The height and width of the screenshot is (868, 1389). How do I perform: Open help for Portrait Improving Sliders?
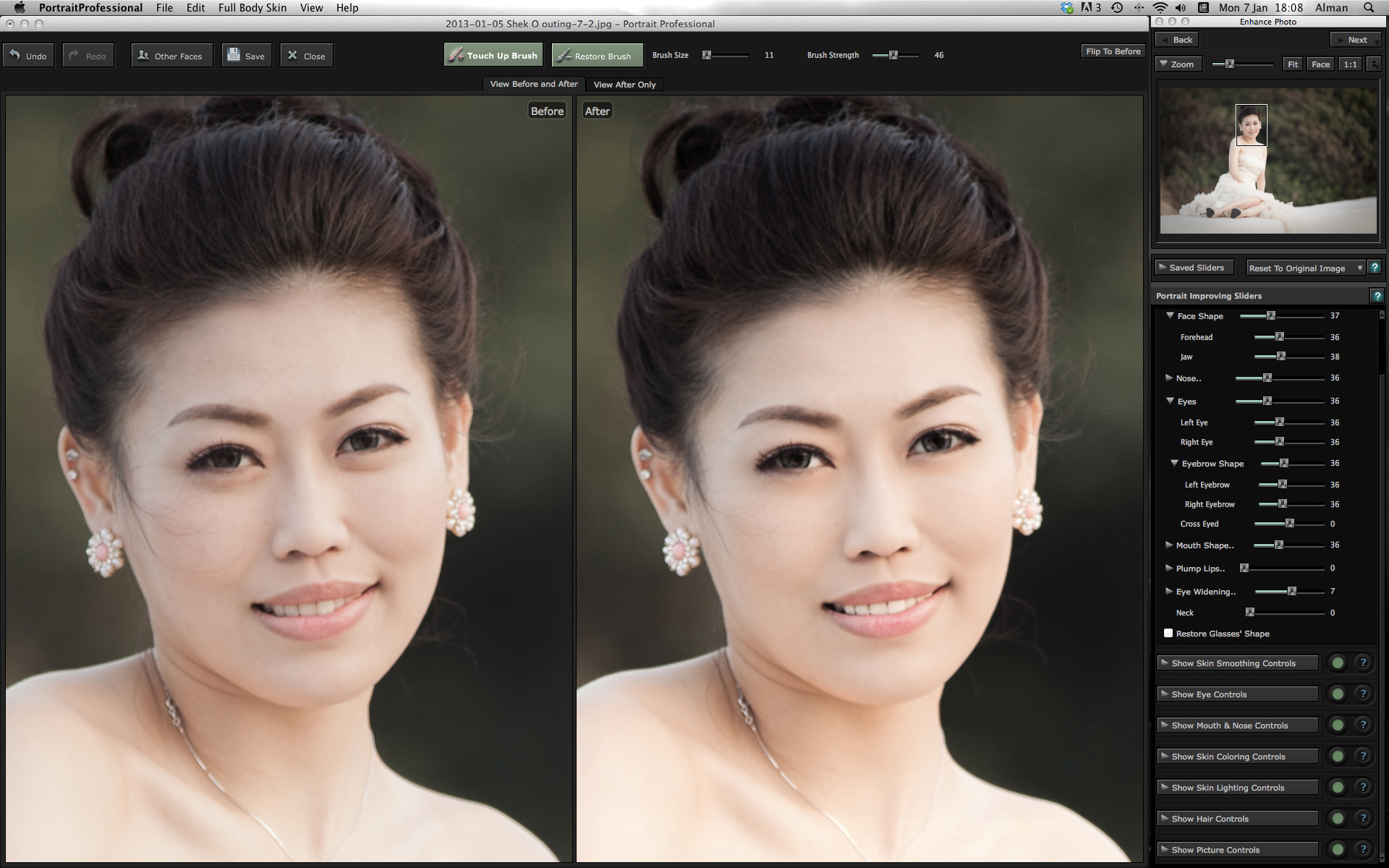[1377, 296]
